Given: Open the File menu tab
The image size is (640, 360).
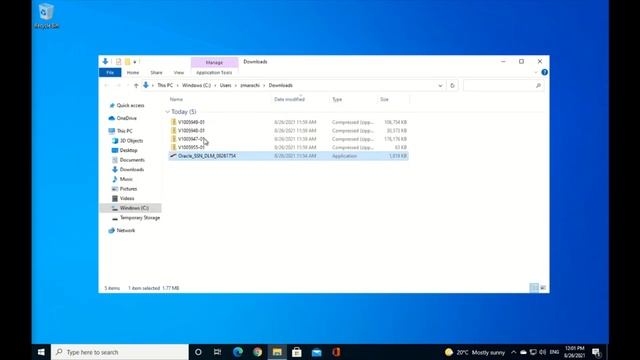Looking at the screenshot, I should [110, 73].
